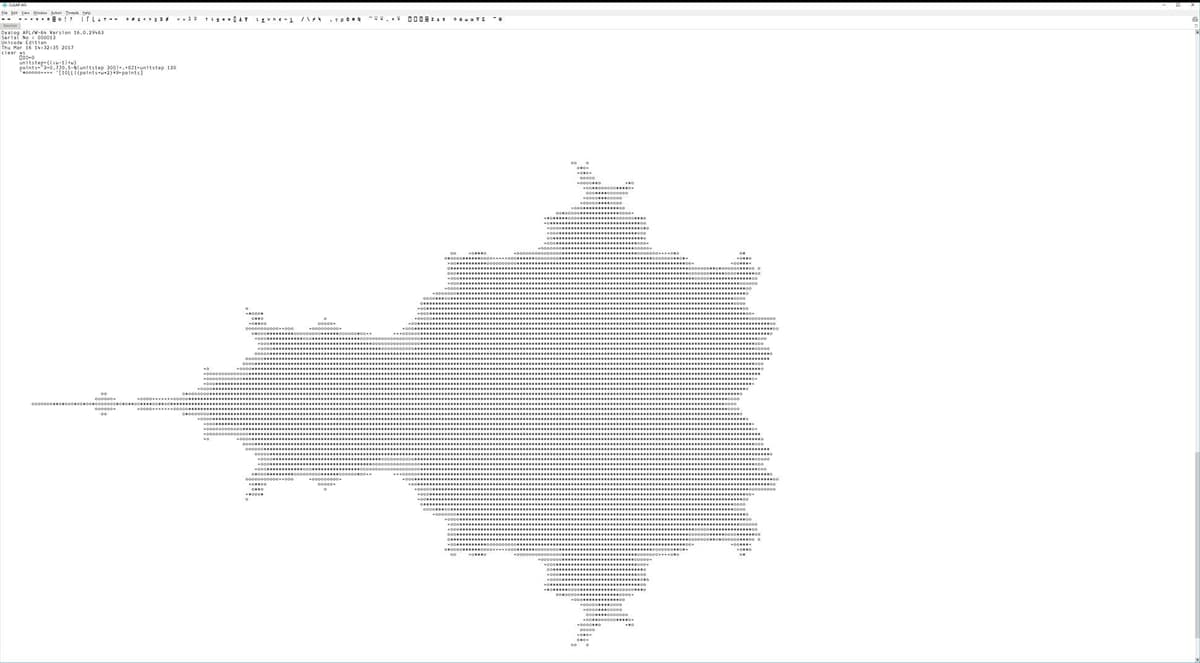The image size is (1200, 663).
Task: Open the Action menu
Action: (56, 12)
